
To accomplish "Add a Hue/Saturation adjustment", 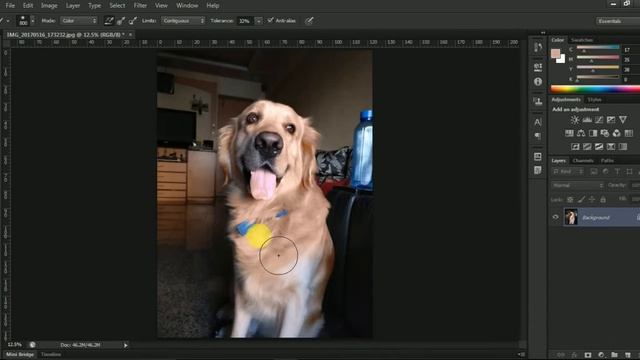I will coord(569,133).
